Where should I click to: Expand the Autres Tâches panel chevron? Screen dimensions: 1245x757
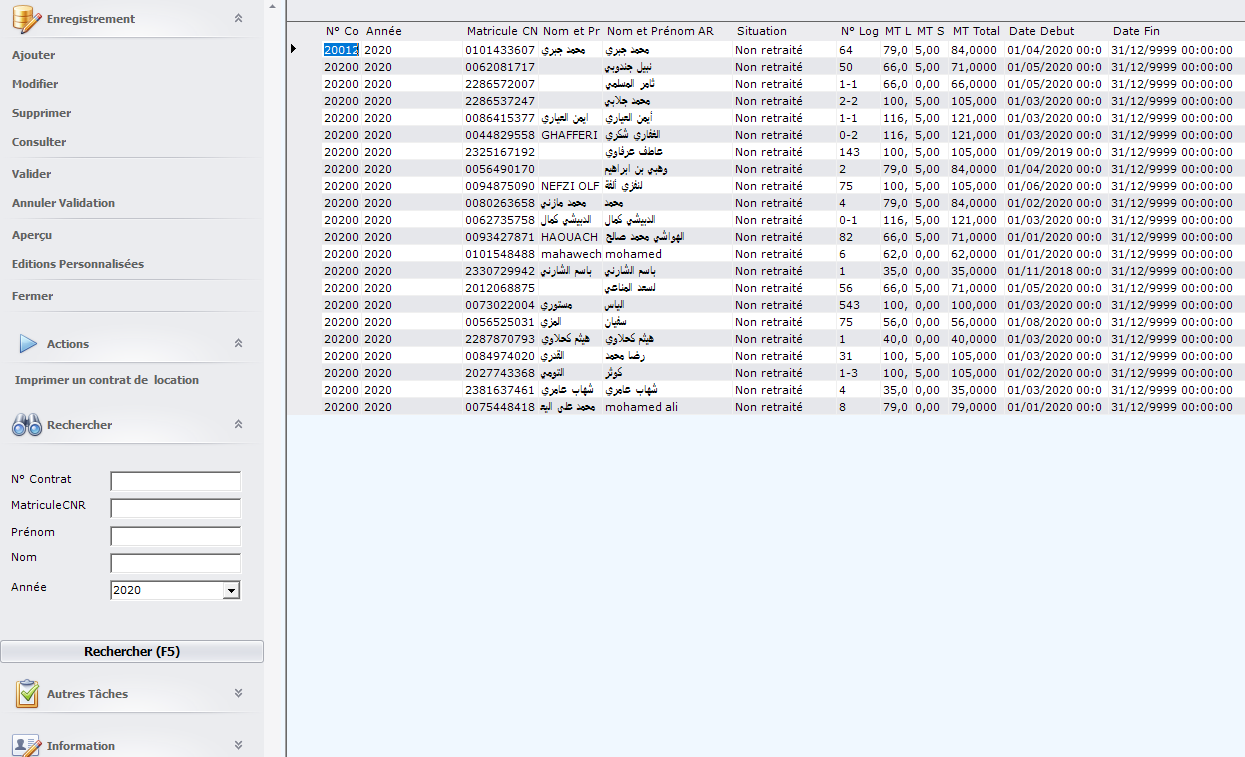click(x=238, y=693)
